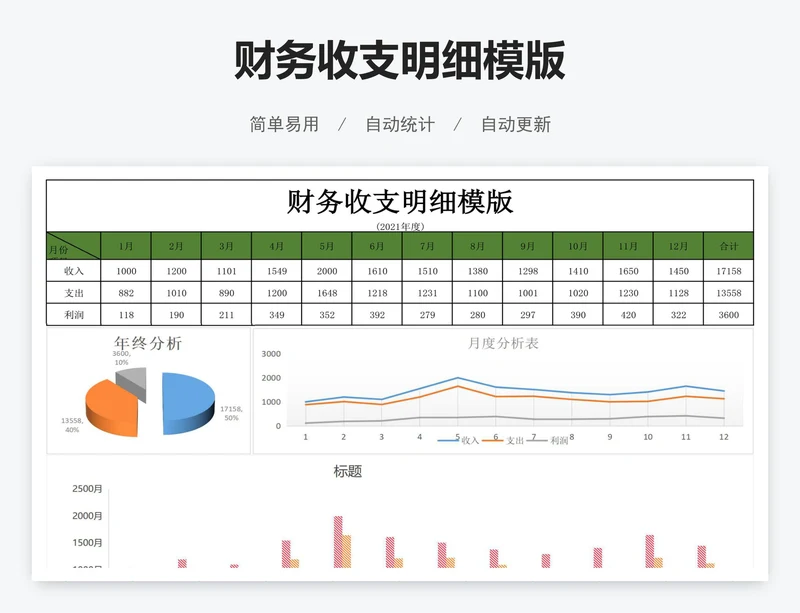Select the 8月 column header
This screenshot has height=613, width=800.
click(478, 246)
